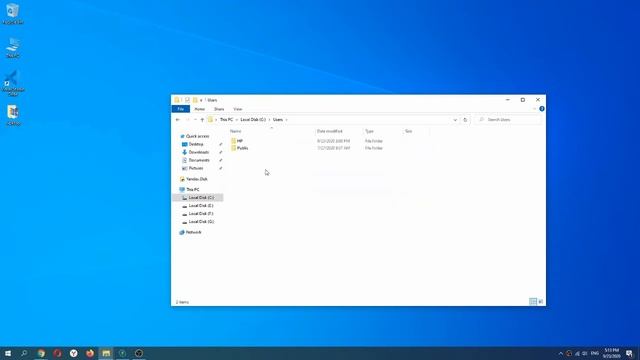Select Network in navigation pane

click(193, 232)
